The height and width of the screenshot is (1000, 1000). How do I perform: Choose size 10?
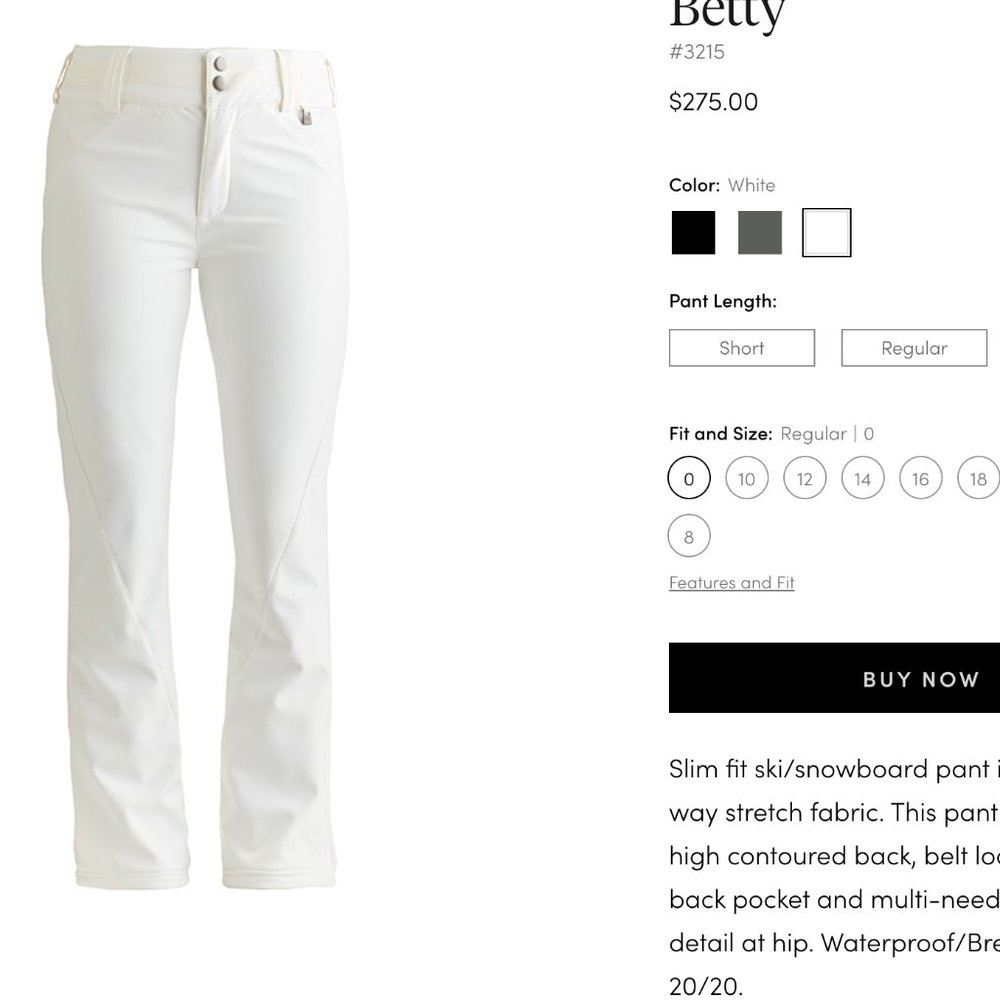click(747, 478)
